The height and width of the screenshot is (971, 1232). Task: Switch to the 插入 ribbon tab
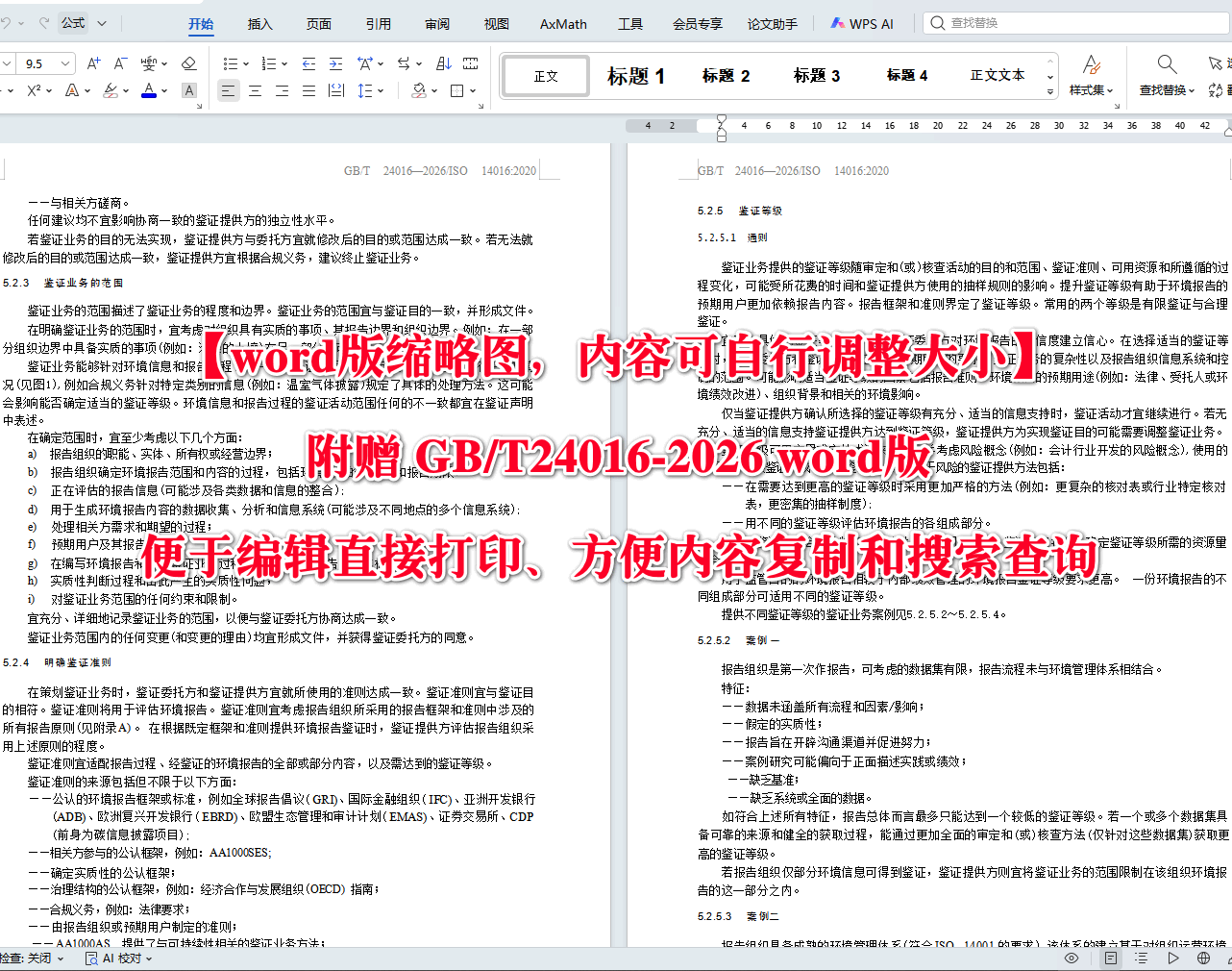(x=259, y=24)
